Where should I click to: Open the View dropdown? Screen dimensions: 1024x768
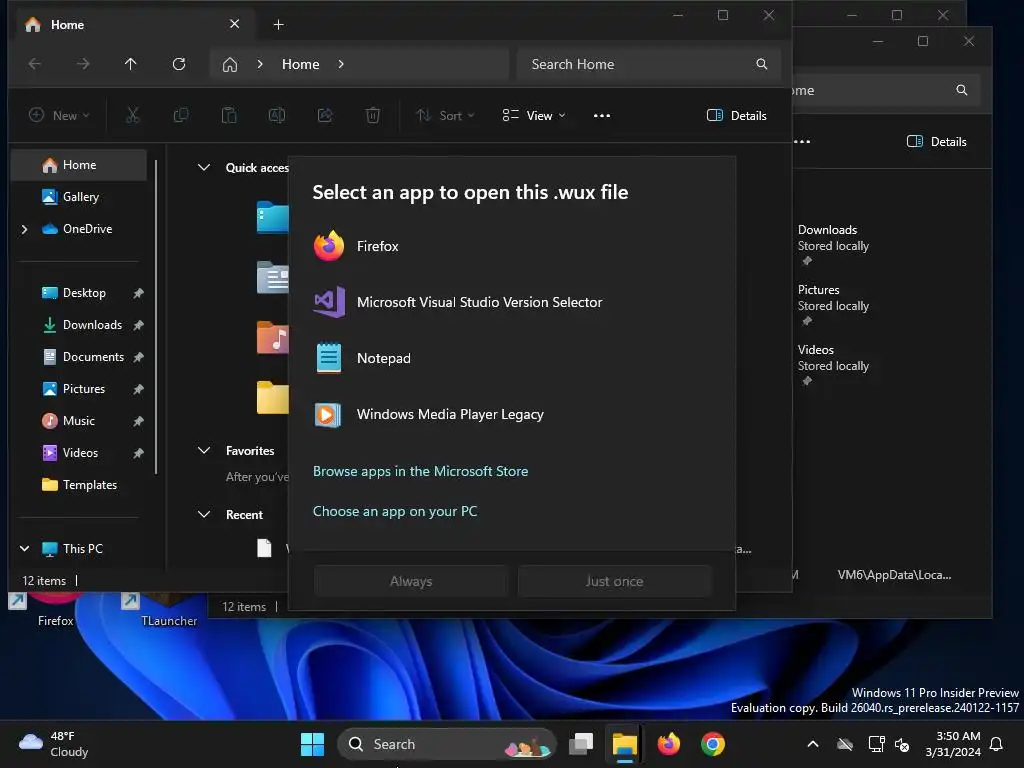click(x=534, y=116)
